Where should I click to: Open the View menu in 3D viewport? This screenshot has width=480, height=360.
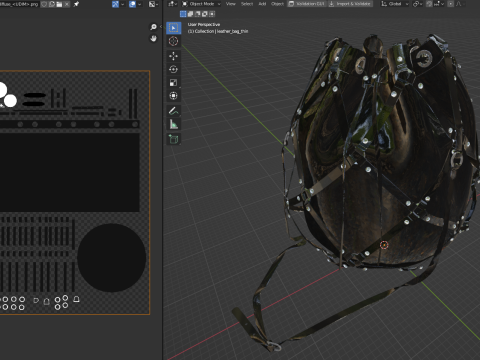(x=231, y=4)
